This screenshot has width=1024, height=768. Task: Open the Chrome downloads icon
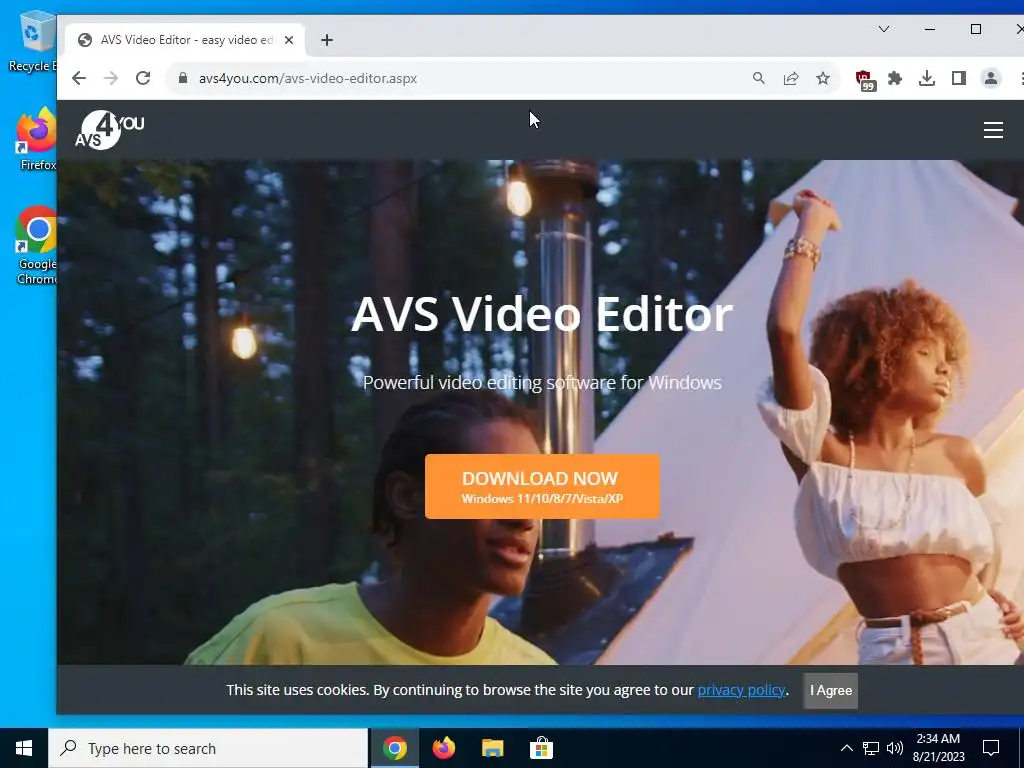click(x=927, y=78)
